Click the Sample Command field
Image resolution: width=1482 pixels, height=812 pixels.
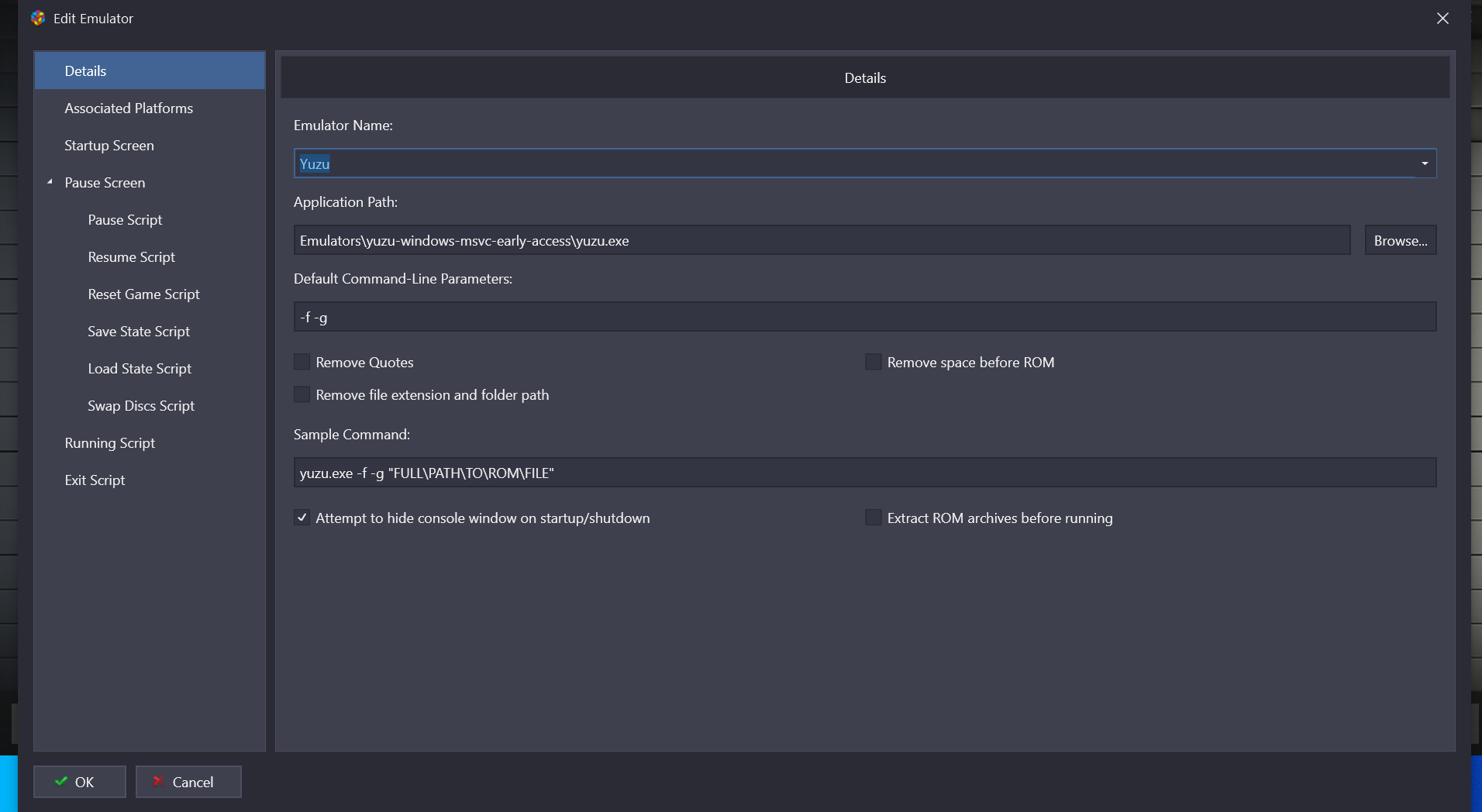(864, 473)
